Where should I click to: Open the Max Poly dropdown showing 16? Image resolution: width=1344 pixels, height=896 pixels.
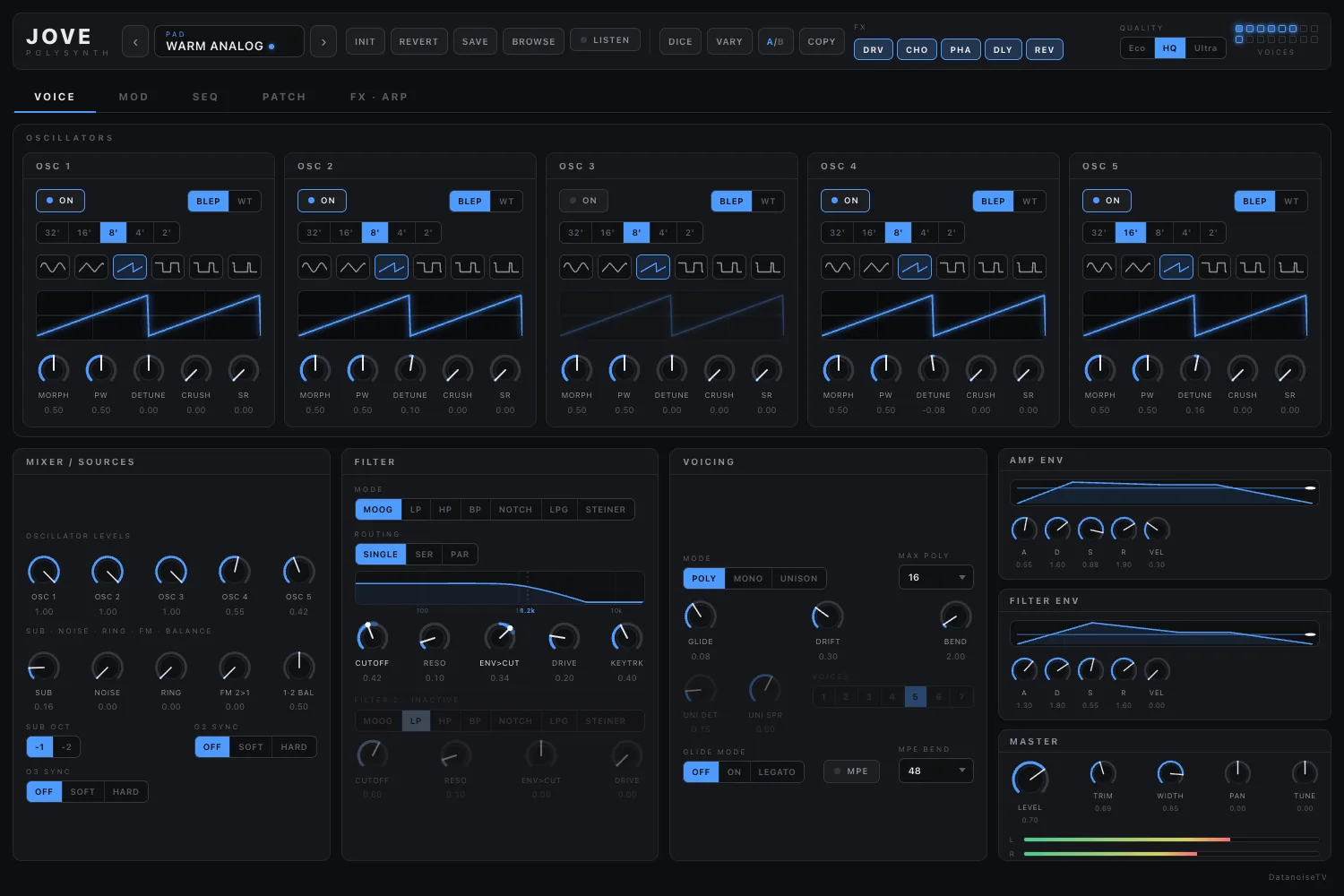[935, 578]
